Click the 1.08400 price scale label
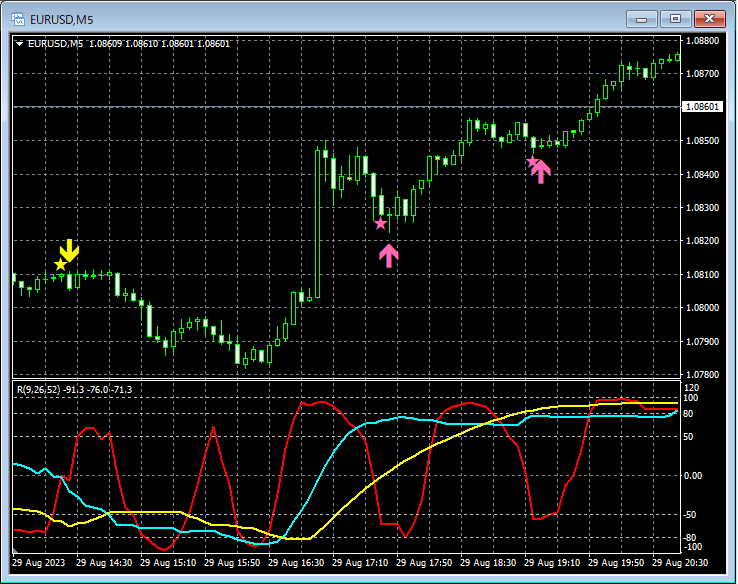The width and height of the screenshot is (738, 584). point(703,175)
